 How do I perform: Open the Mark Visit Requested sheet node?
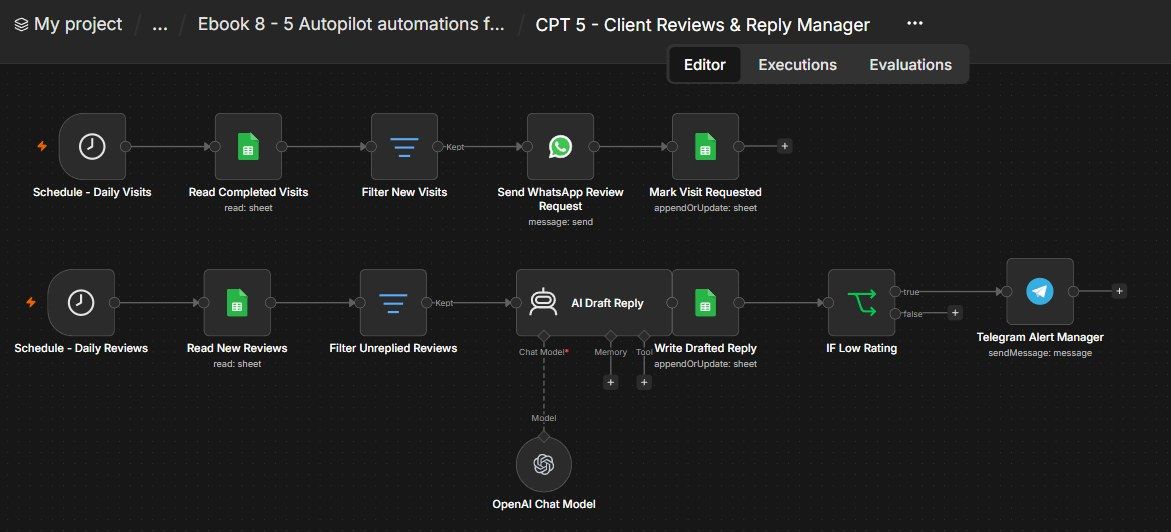pyautogui.click(x=706, y=146)
